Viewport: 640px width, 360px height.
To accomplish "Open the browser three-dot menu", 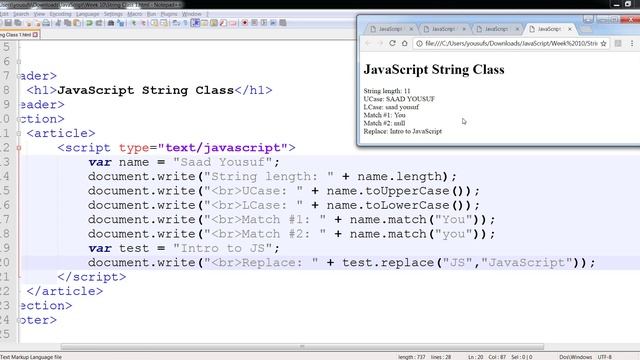I will point(632,44).
